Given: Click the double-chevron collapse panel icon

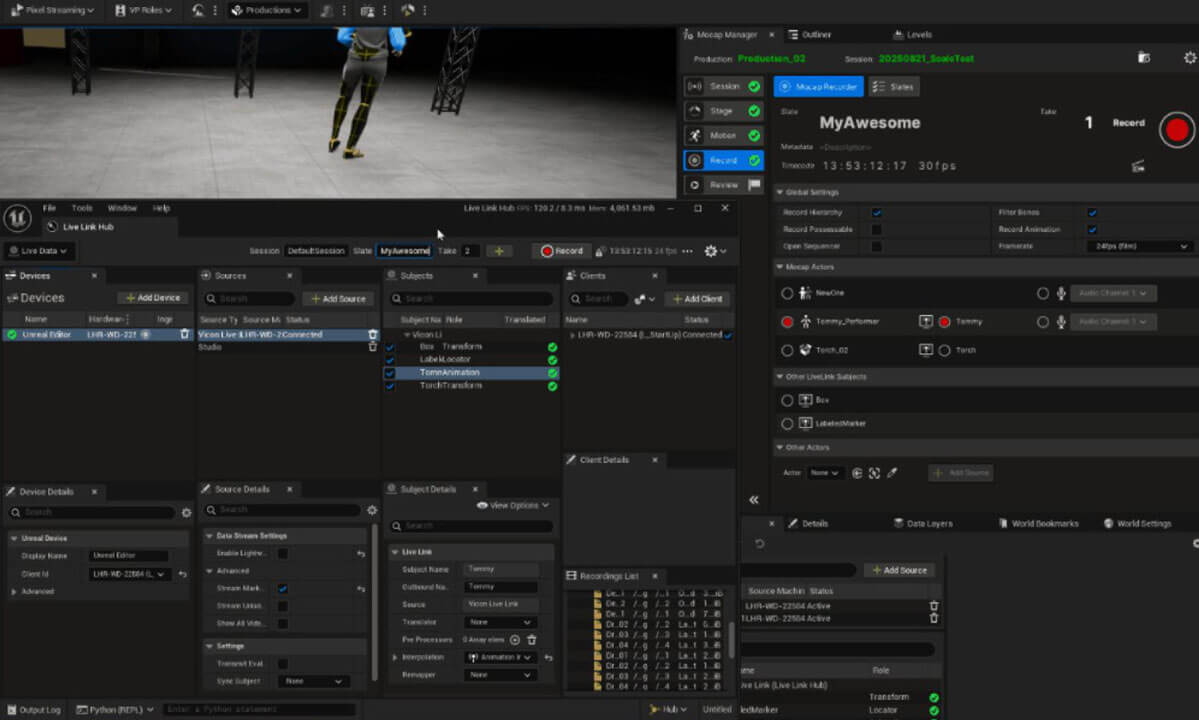Looking at the screenshot, I should point(753,499).
